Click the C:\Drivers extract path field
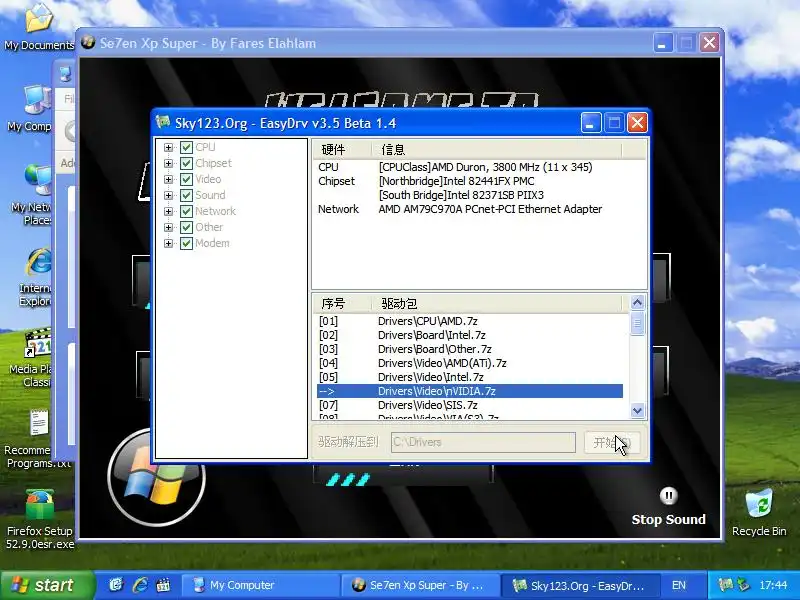The image size is (800, 600). tap(483, 442)
